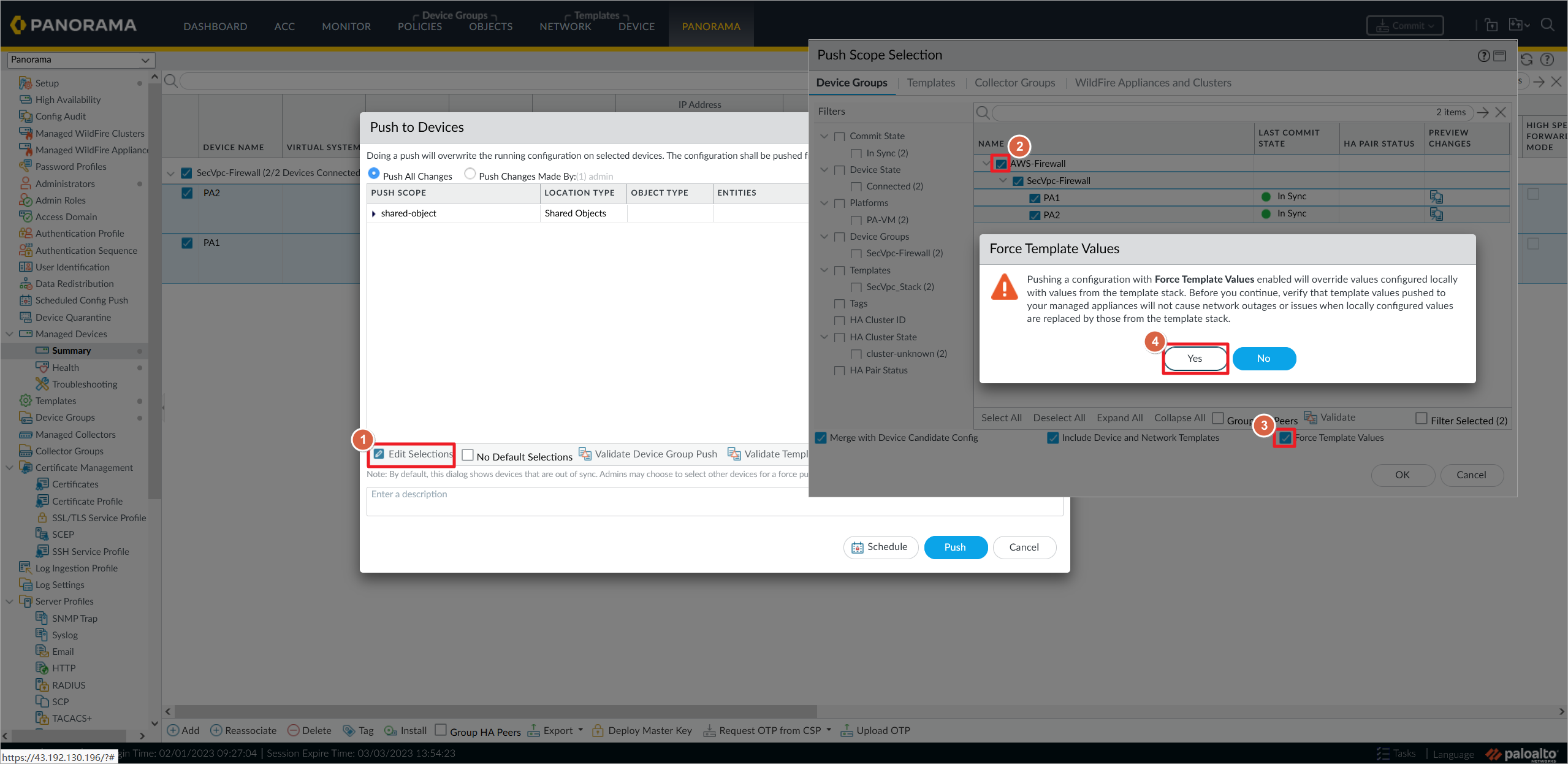
Task: Switch to WildFire Appliances and Clusters tab
Action: coord(1152,83)
